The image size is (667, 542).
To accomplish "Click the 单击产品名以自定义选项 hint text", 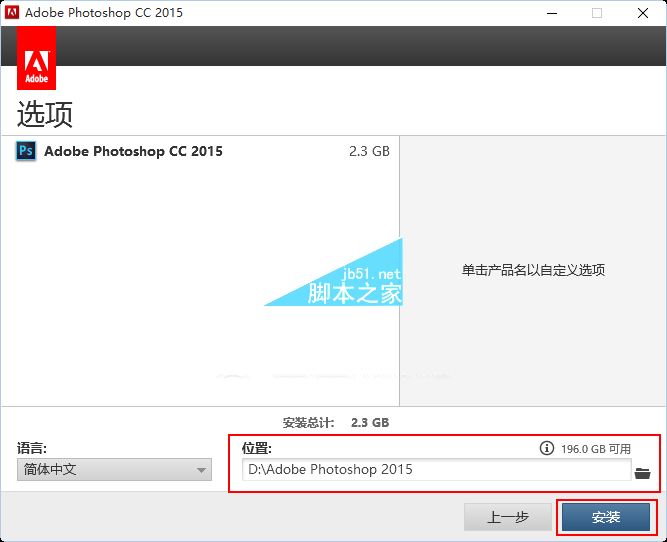I will (x=533, y=270).
